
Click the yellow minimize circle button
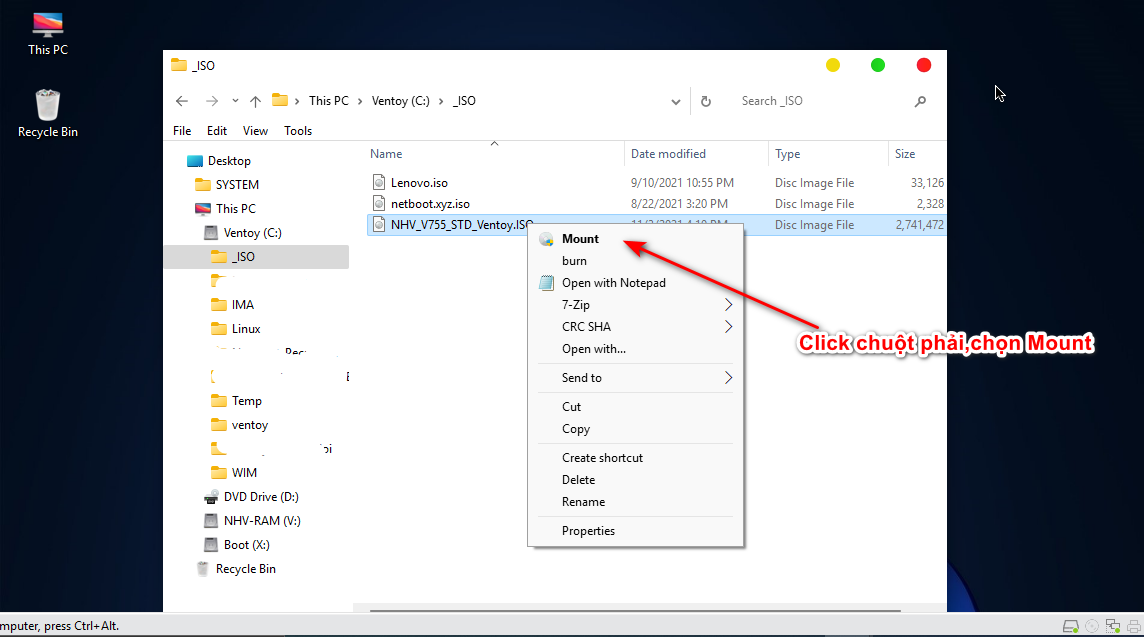(x=832, y=65)
